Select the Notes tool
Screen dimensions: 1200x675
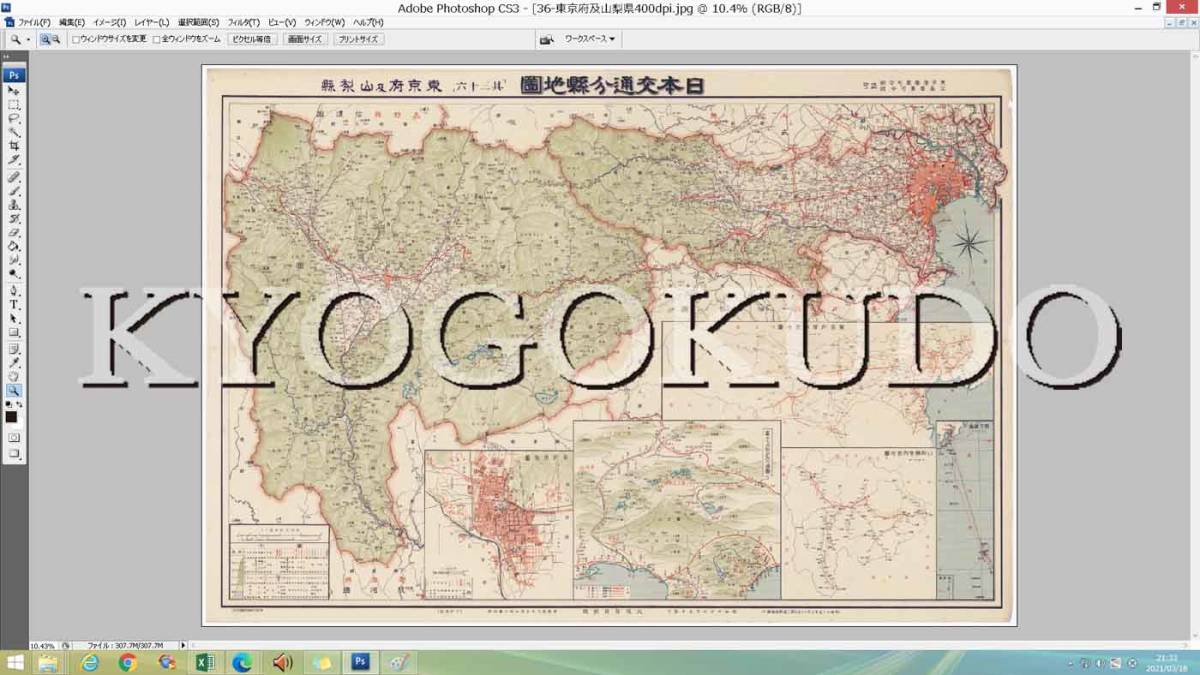click(x=14, y=348)
